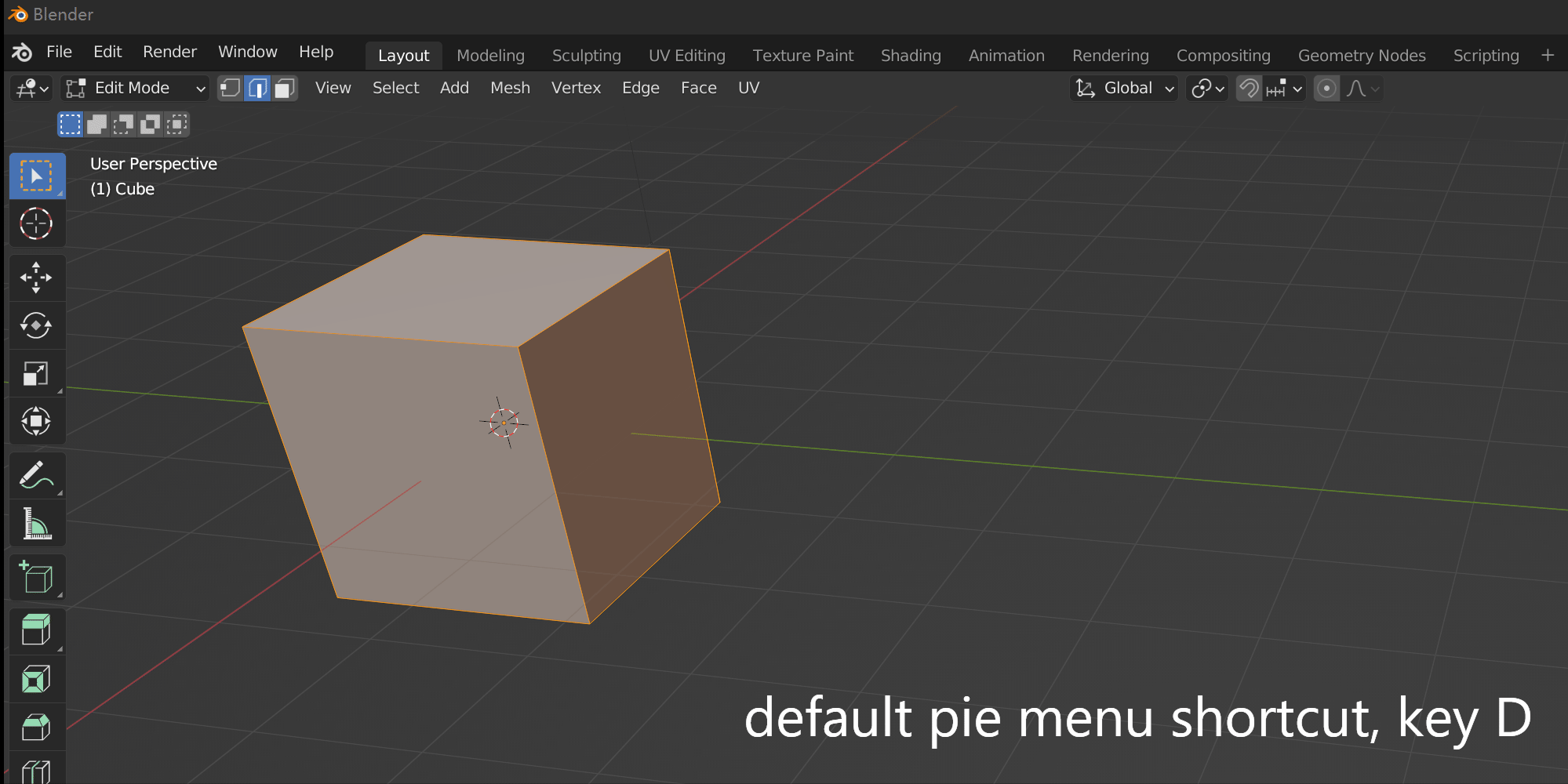
Task: Choose Subtract Existing Selection mode
Action: (123, 125)
